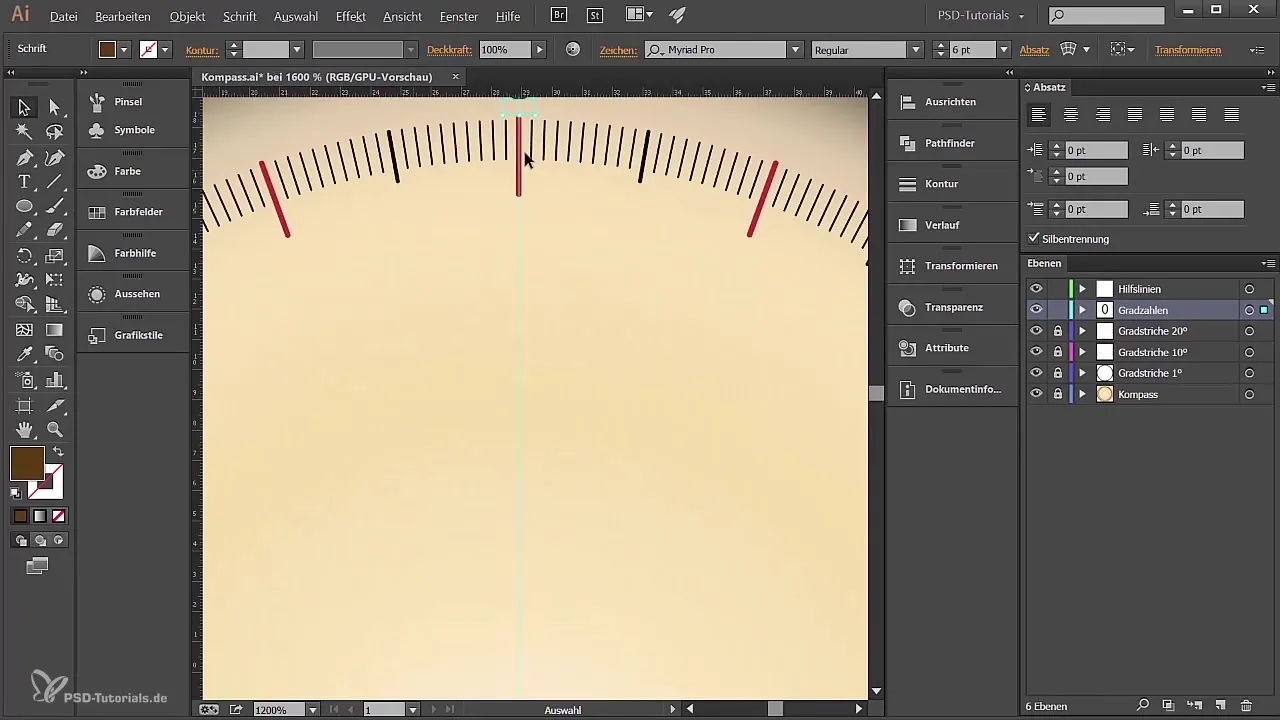The width and height of the screenshot is (1280, 720).
Task: Select the Pen tool
Action: [x=24, y=157]
